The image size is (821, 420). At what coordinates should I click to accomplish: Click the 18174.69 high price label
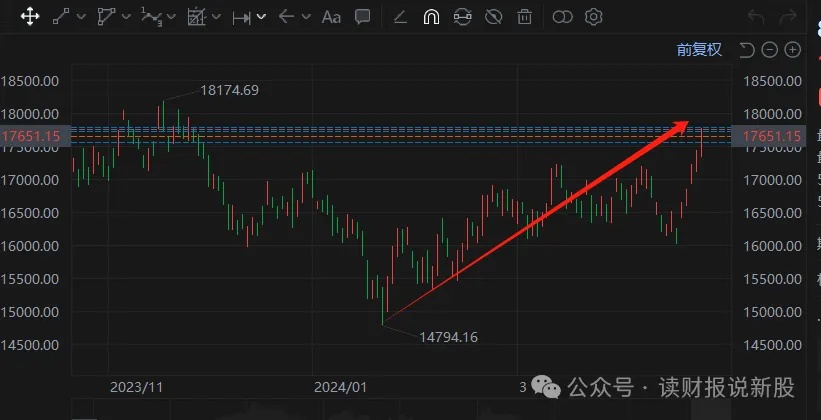tap(229, 91)
